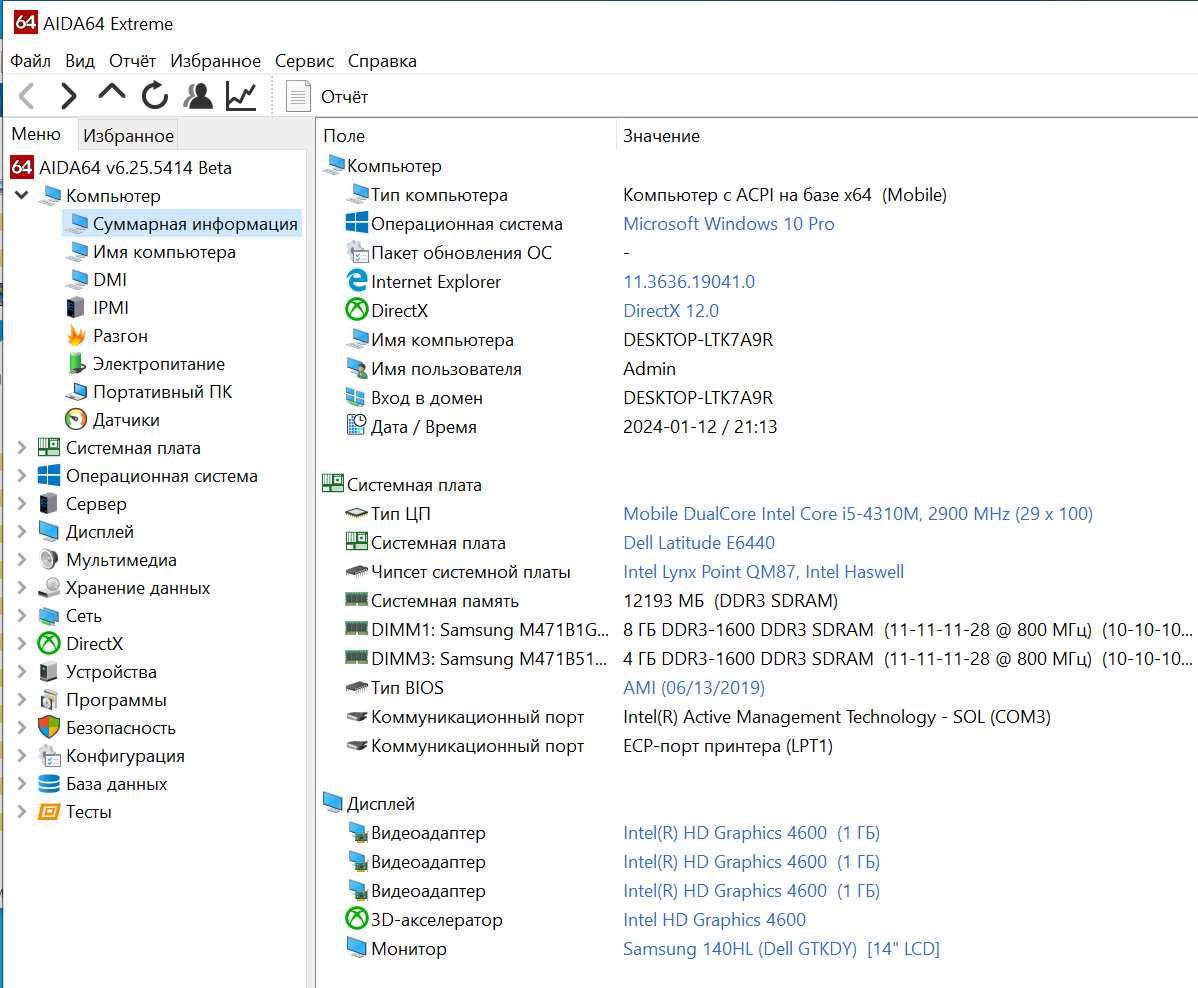The width and height of the screenshot is (1198, 988).
Task: Collapse the Компьютер tree node
Action: [x=21, y=195]
